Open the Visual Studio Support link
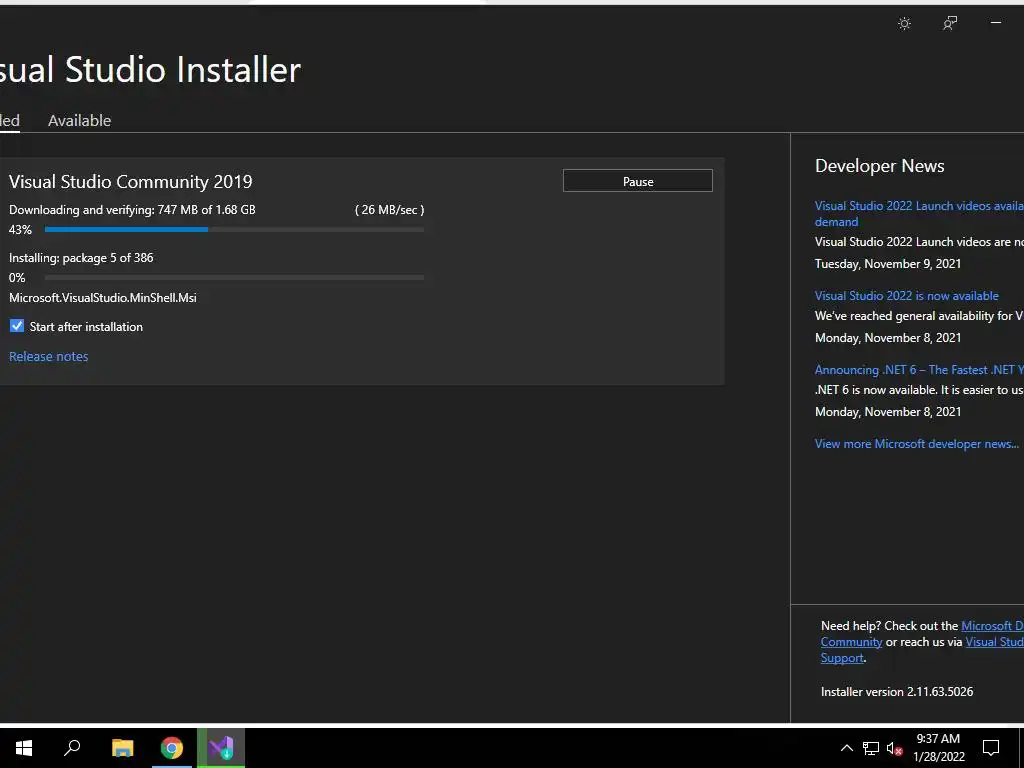 994,642
